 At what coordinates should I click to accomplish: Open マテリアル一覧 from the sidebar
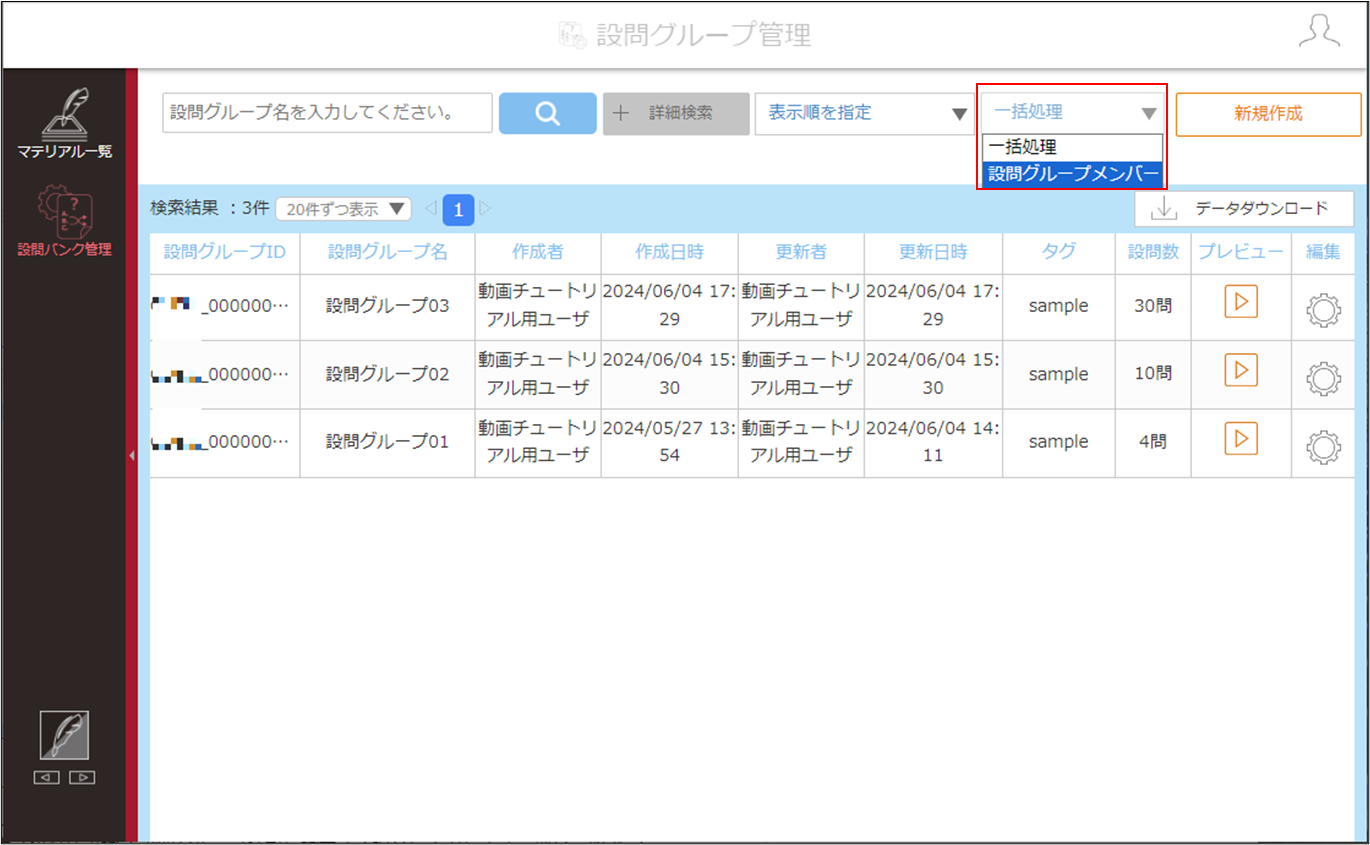click(65, 124)
